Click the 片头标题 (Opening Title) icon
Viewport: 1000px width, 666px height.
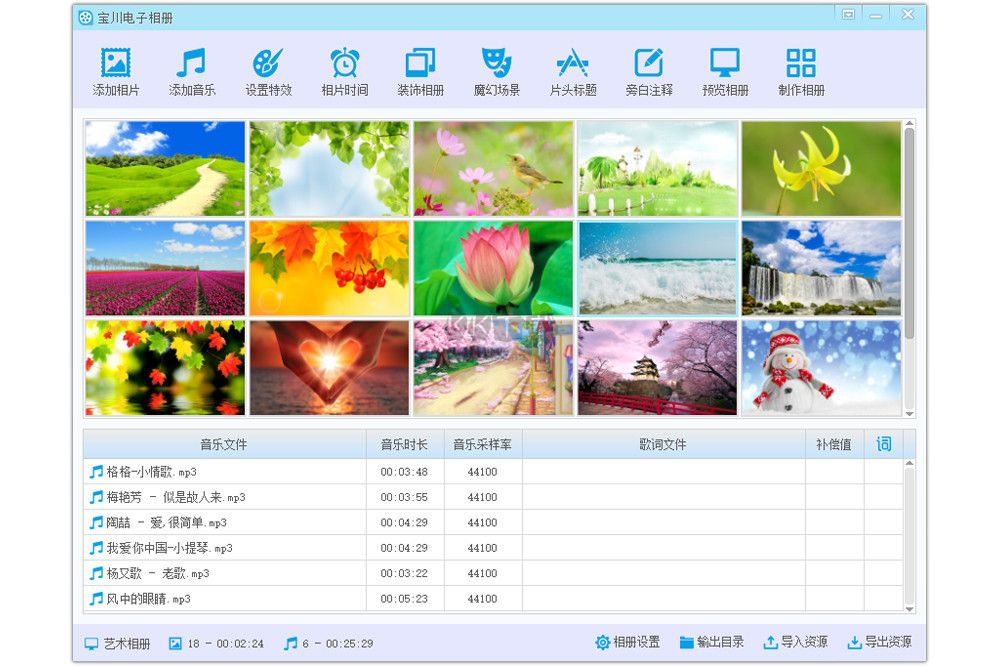click(572, 70)
